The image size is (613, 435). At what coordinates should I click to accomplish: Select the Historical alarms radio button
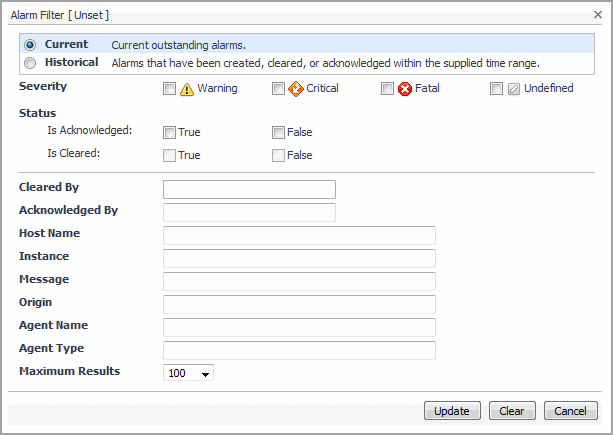click(x=30, y=62)
